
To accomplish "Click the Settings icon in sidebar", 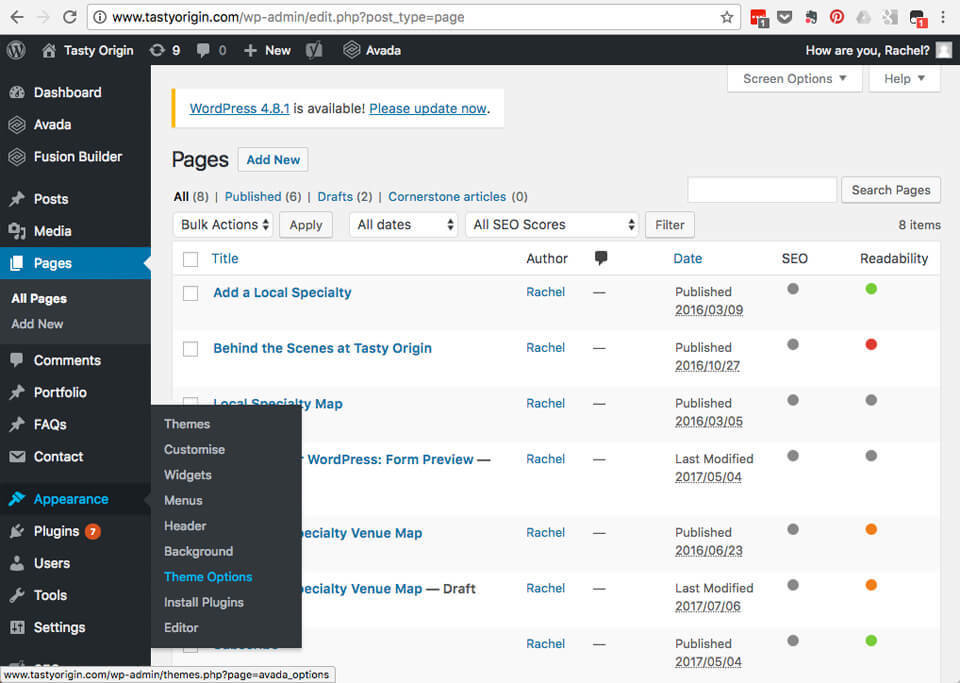I will [17, 627].
